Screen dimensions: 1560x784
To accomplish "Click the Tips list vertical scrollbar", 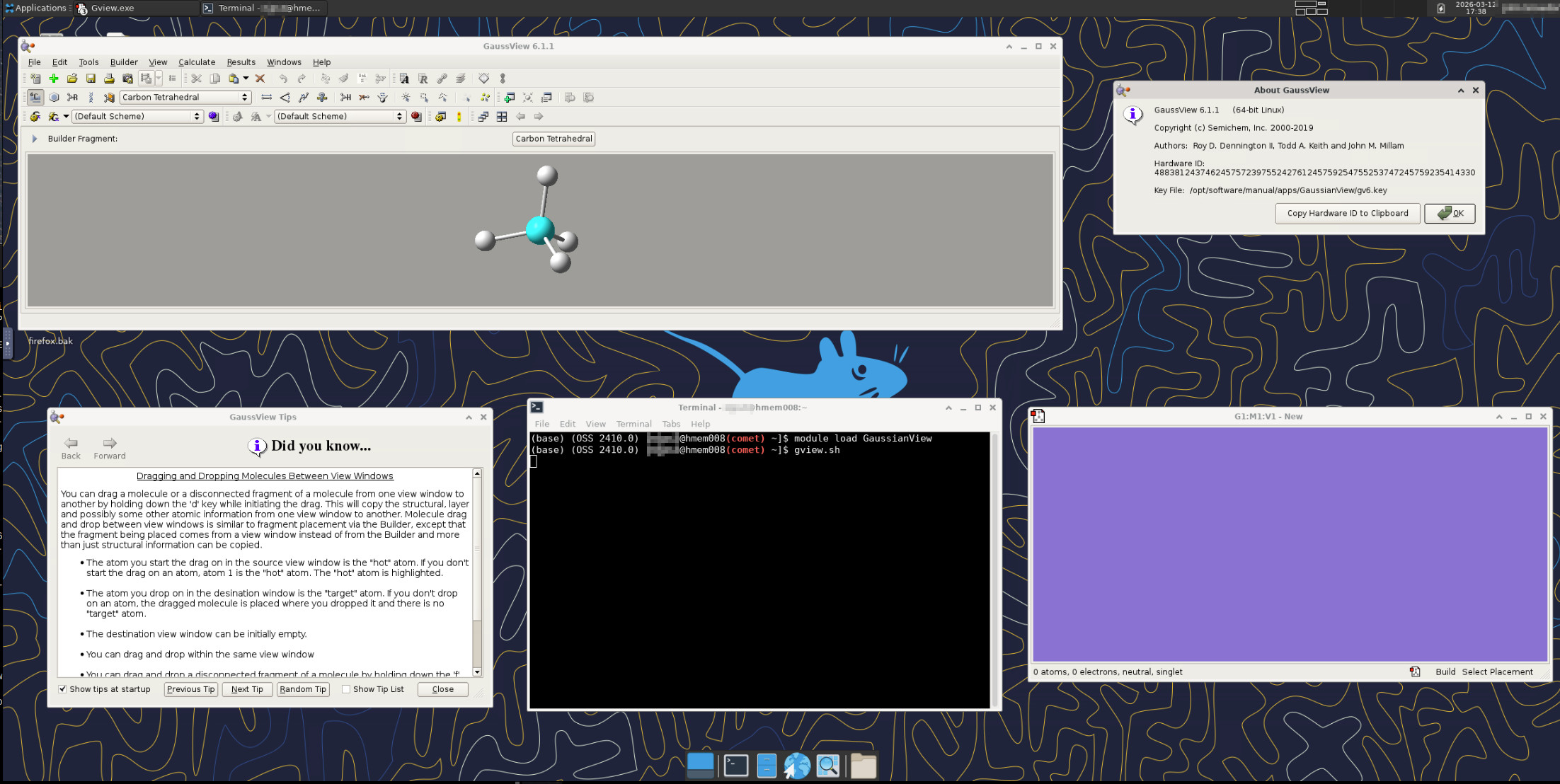I will coord(477,572).
